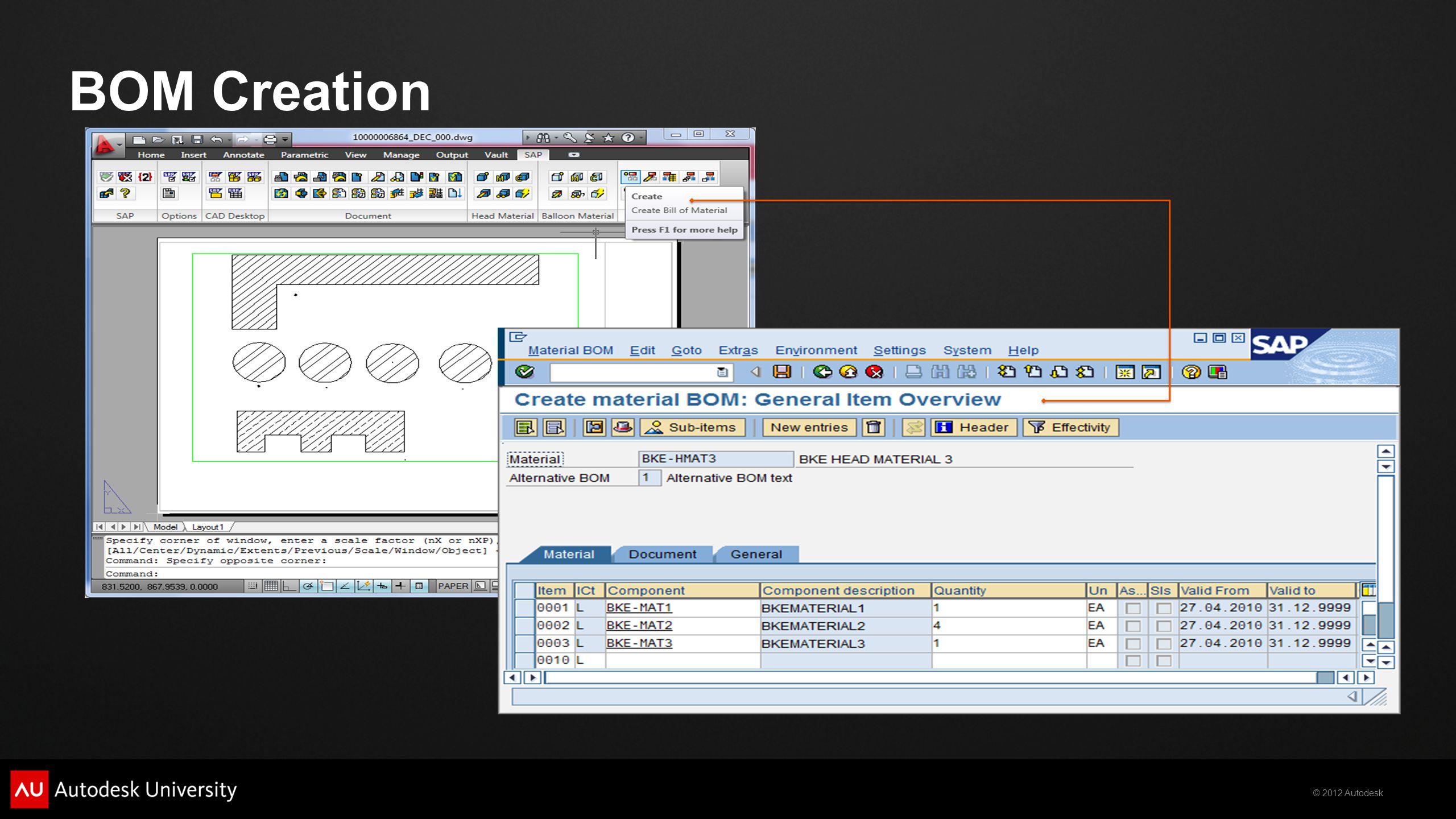Click Plot printer icon in AutoCAD toolbar
The height and width of the screenshot is (819, 1456).
(x=270, y=139)
